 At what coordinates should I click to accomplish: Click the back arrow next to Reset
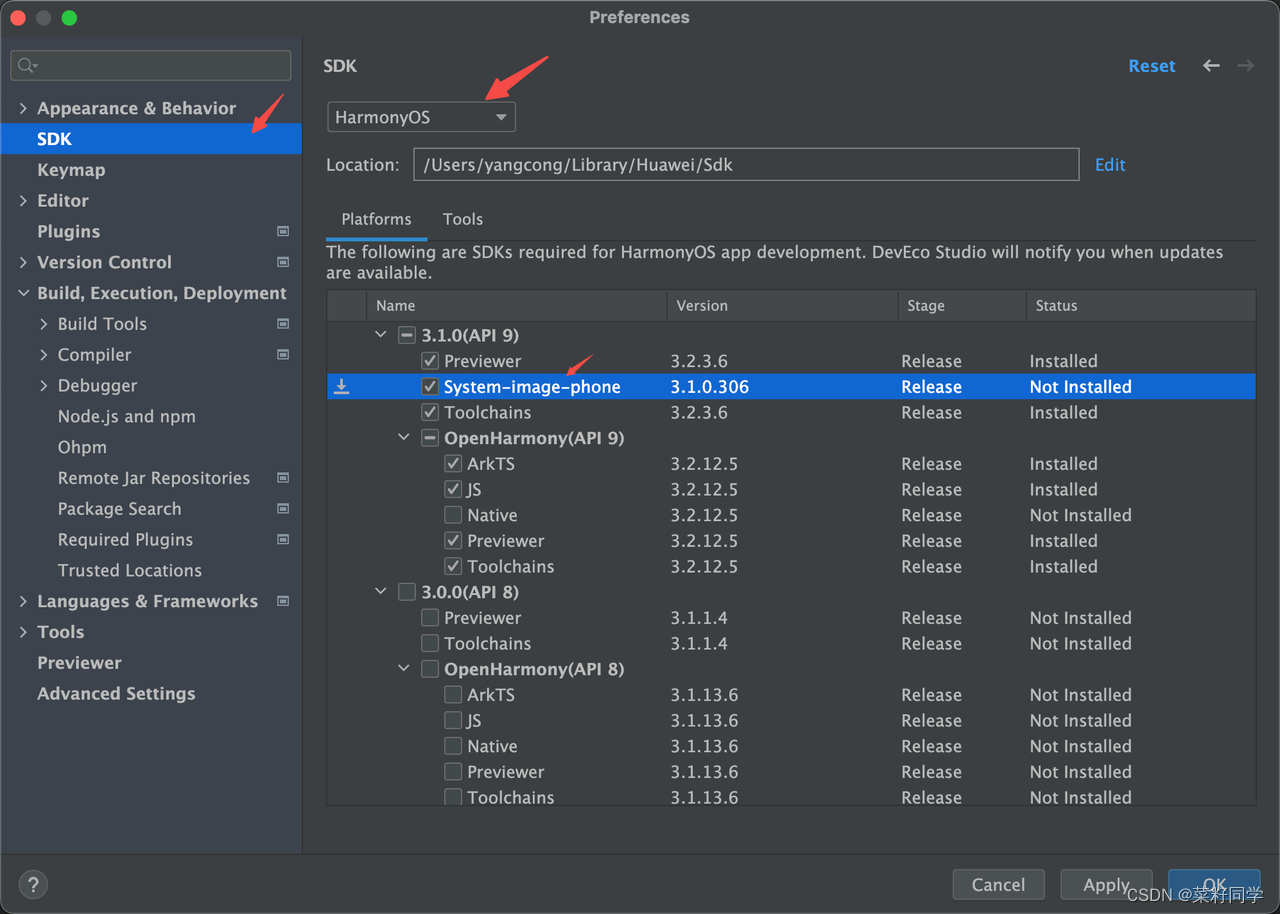point(1211,66)
